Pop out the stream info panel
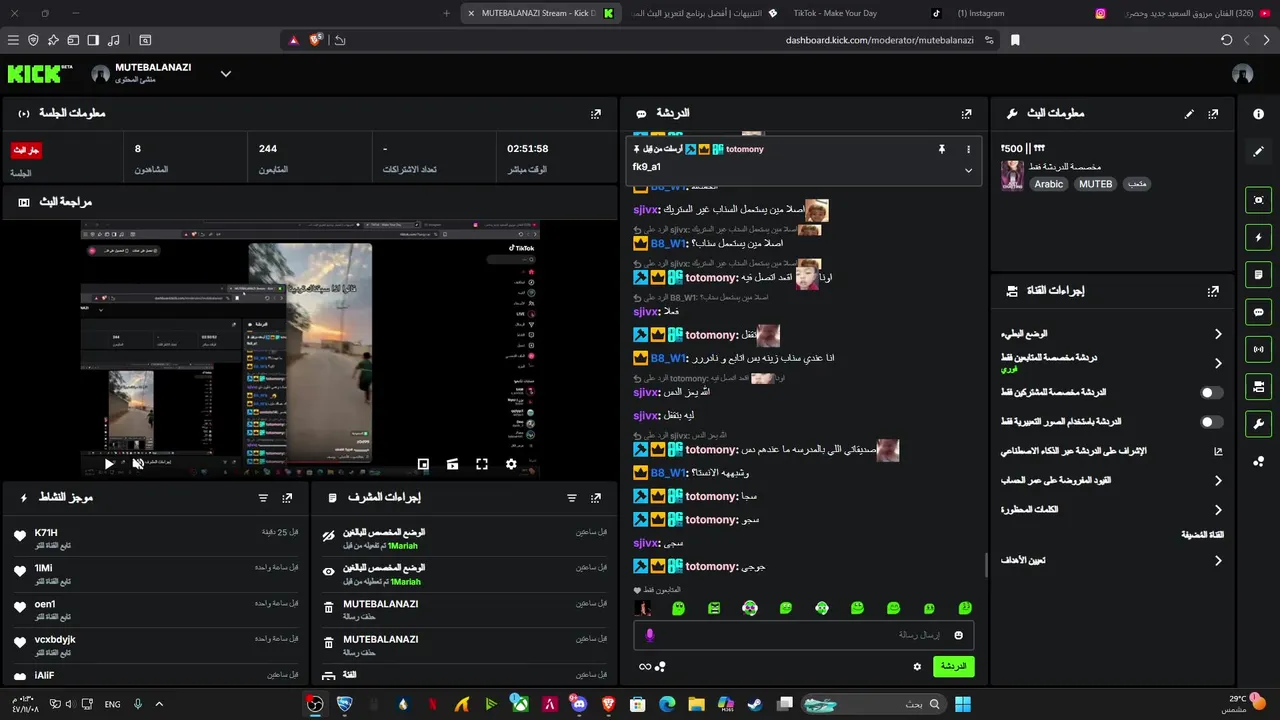This screenshot has height=720, width=1280. [x=1213, y=114]
